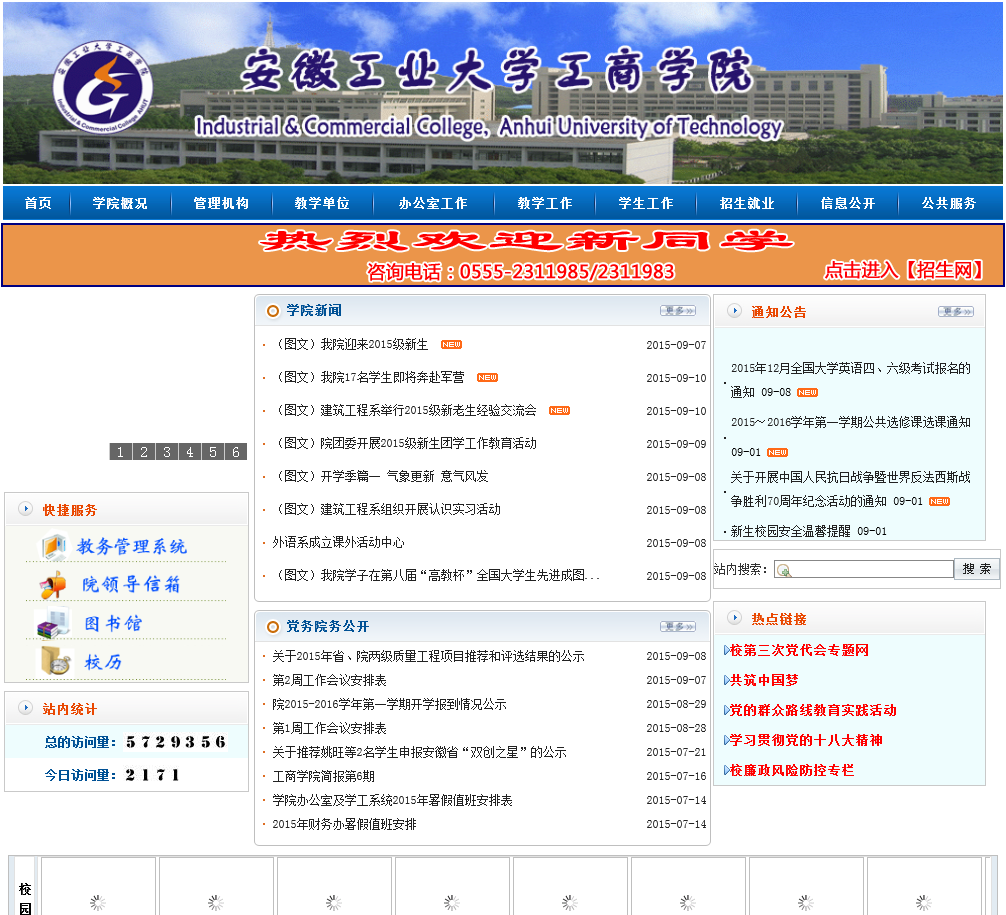Go to 首页 in the navigation bar
The image size is (1006, 915).
tap(38, 203)
